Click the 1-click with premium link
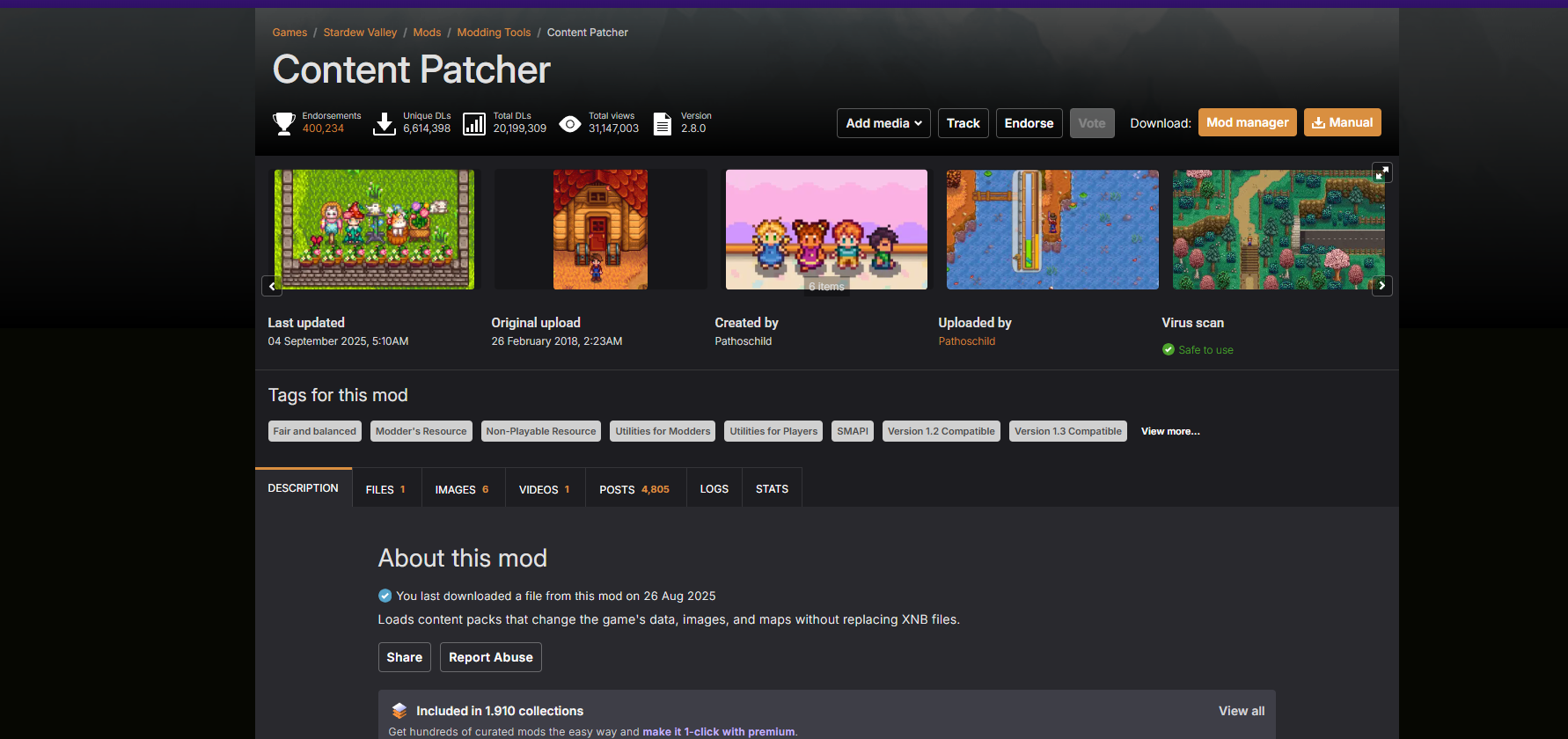Image resolution: width=1568 pixels, height=739 pixels. [x=718, y=732]
